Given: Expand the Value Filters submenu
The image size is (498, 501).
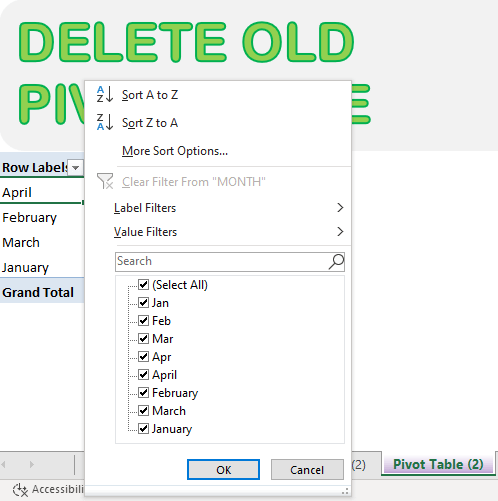Looking at the screenshot, I should point(229,232).
